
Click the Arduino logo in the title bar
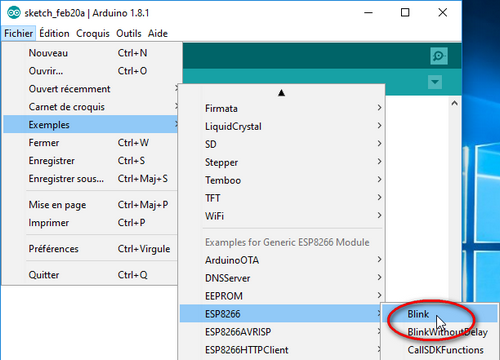click(14, 13)
